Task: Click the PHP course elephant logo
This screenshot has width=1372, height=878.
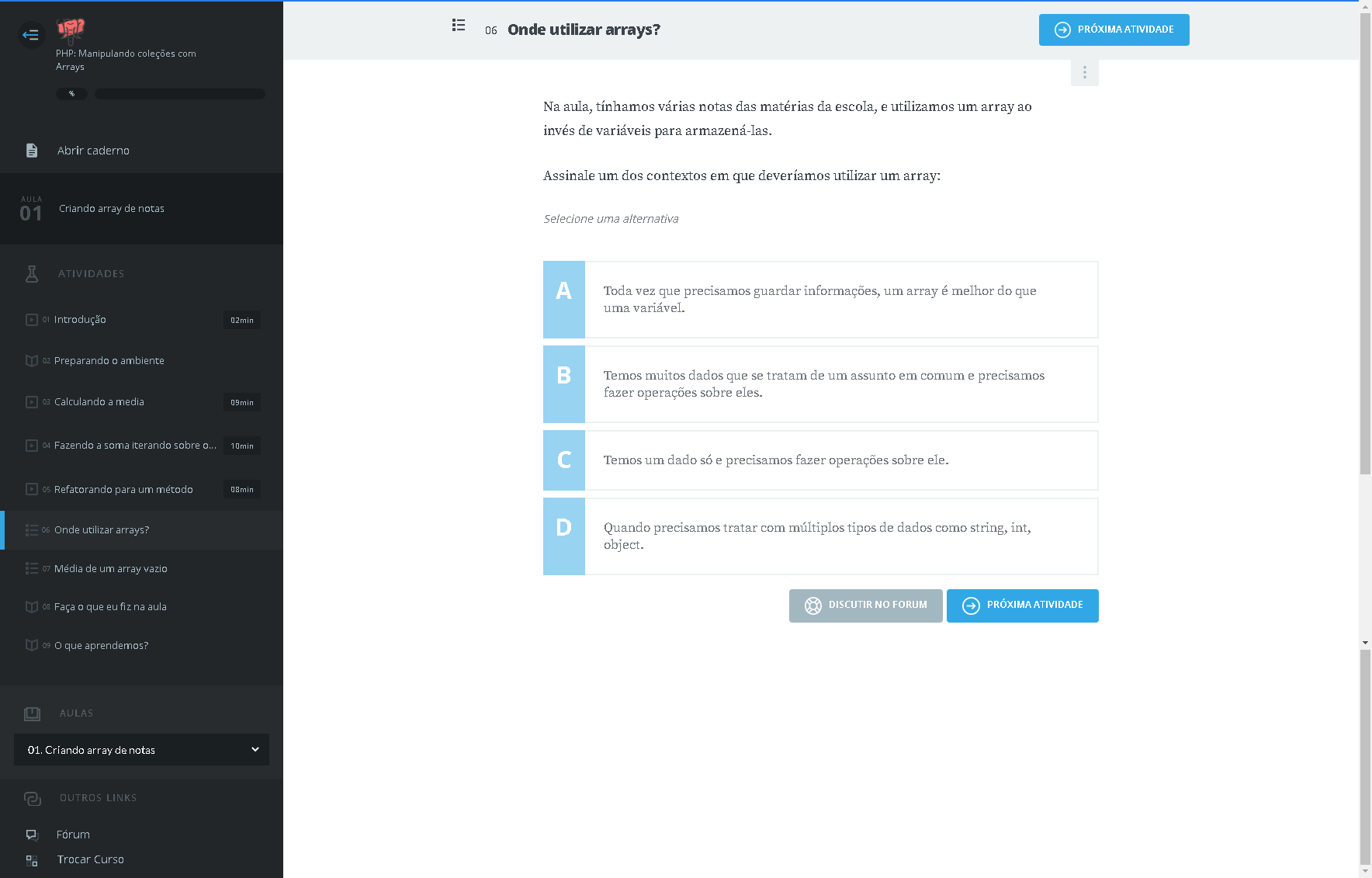Action: tap(71, 29)
